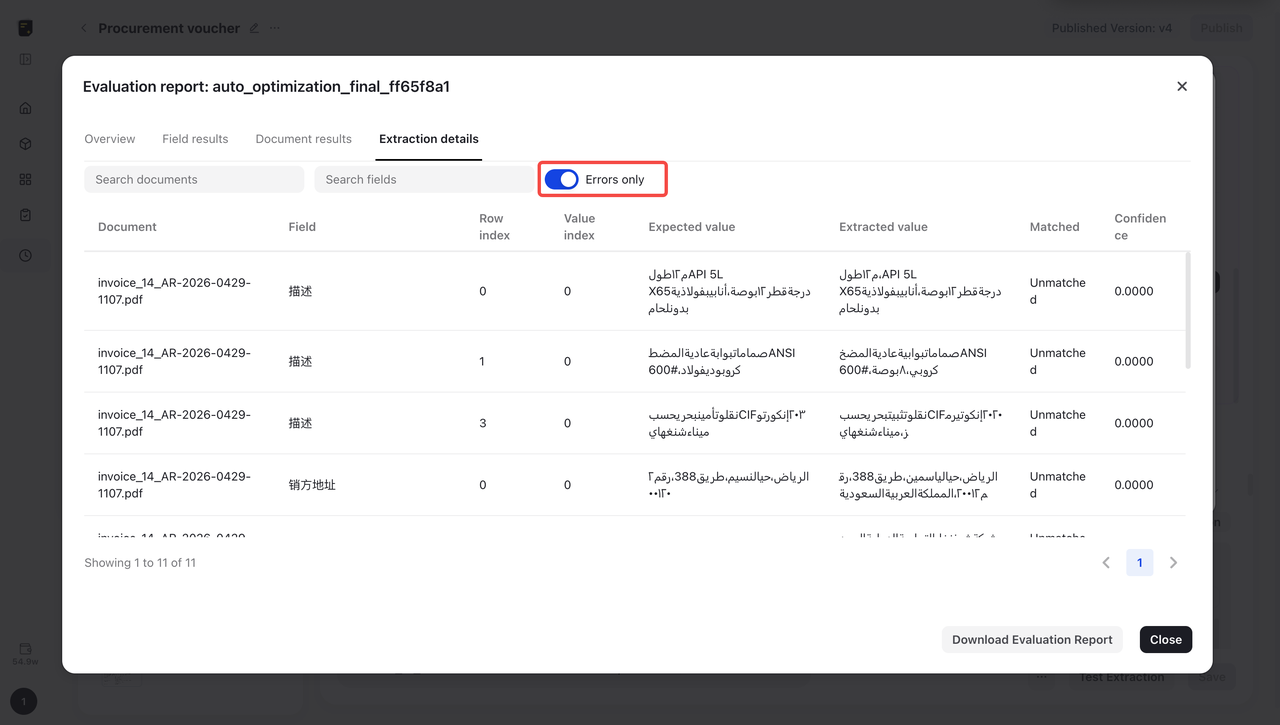Image resolution: width=1280 pixels, height=725 pixels.
Task: Open the grid apps icon in sidebar
Action: click(26, 180)
